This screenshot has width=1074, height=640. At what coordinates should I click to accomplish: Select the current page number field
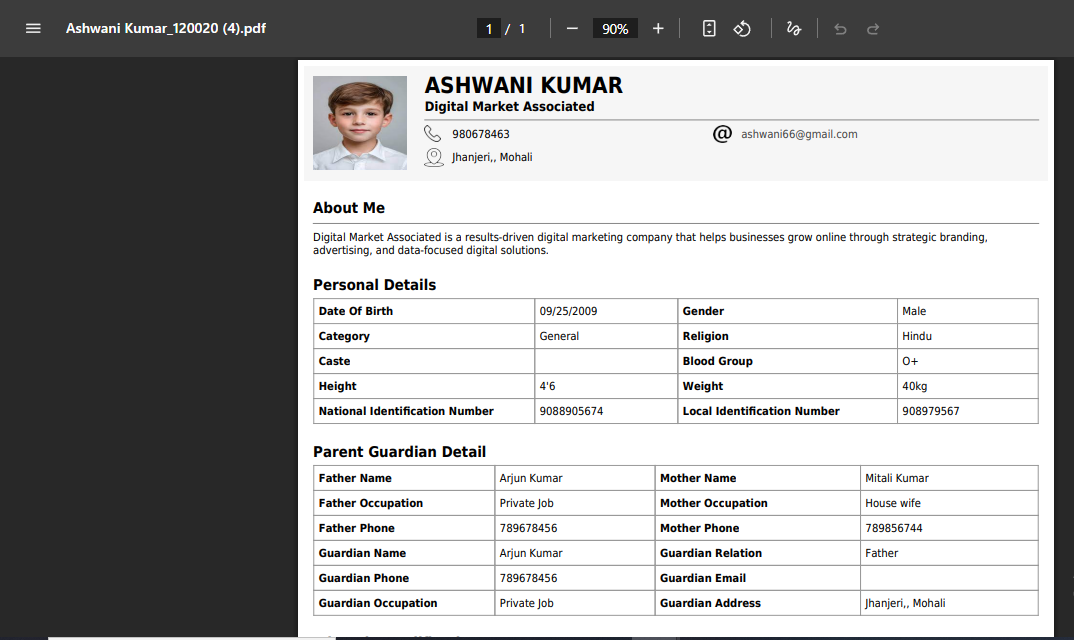[x=488, y=29]
